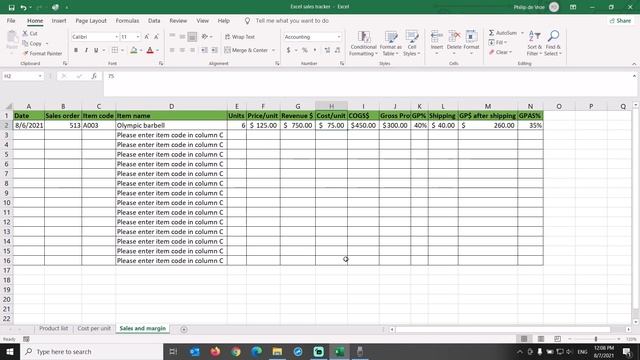Decrease font size icon
Screen dimensions: 640x360
[x=156, y=37]
